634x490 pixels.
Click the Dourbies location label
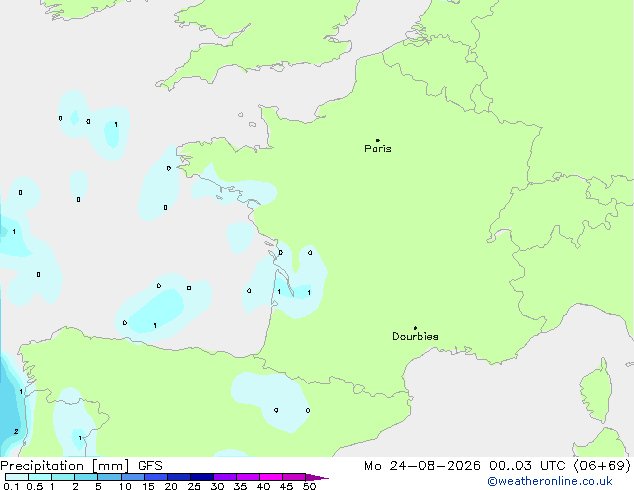(x=415, y=336)
